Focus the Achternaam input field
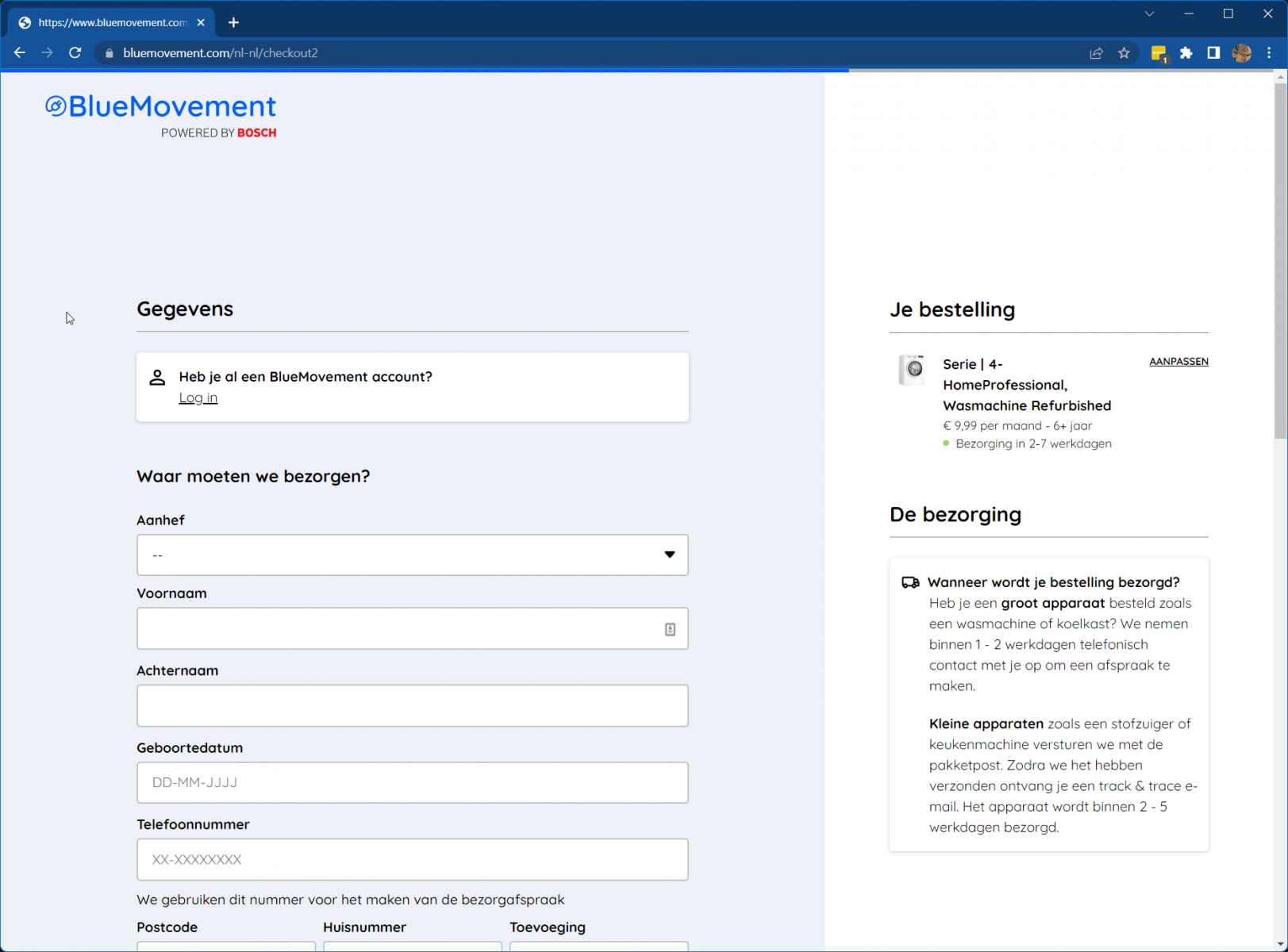Image resolution: width=1288 pixels, height=952 pixels. 413,706
